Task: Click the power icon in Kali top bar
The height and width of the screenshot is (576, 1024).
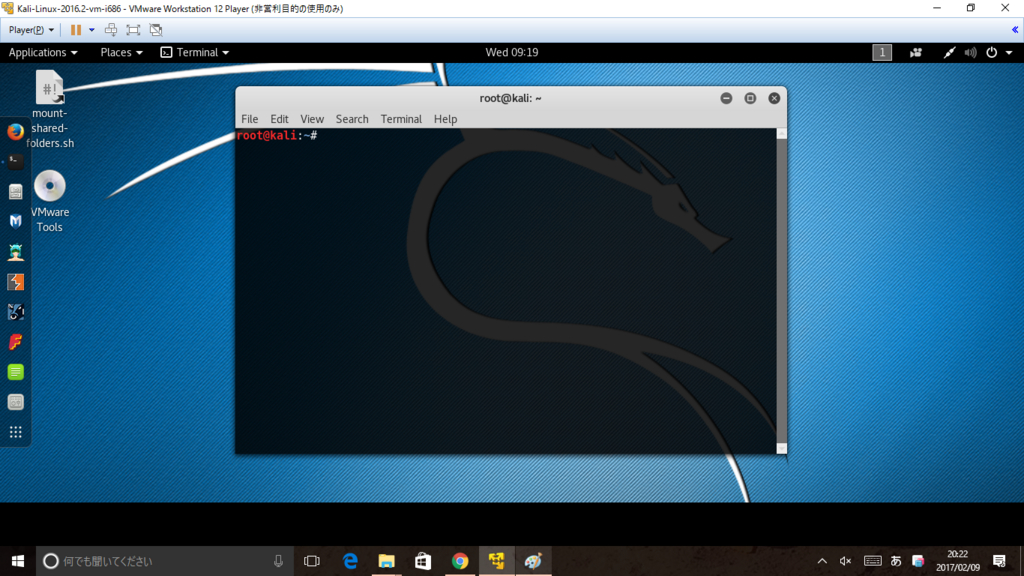Action: [x=991, y=52]
